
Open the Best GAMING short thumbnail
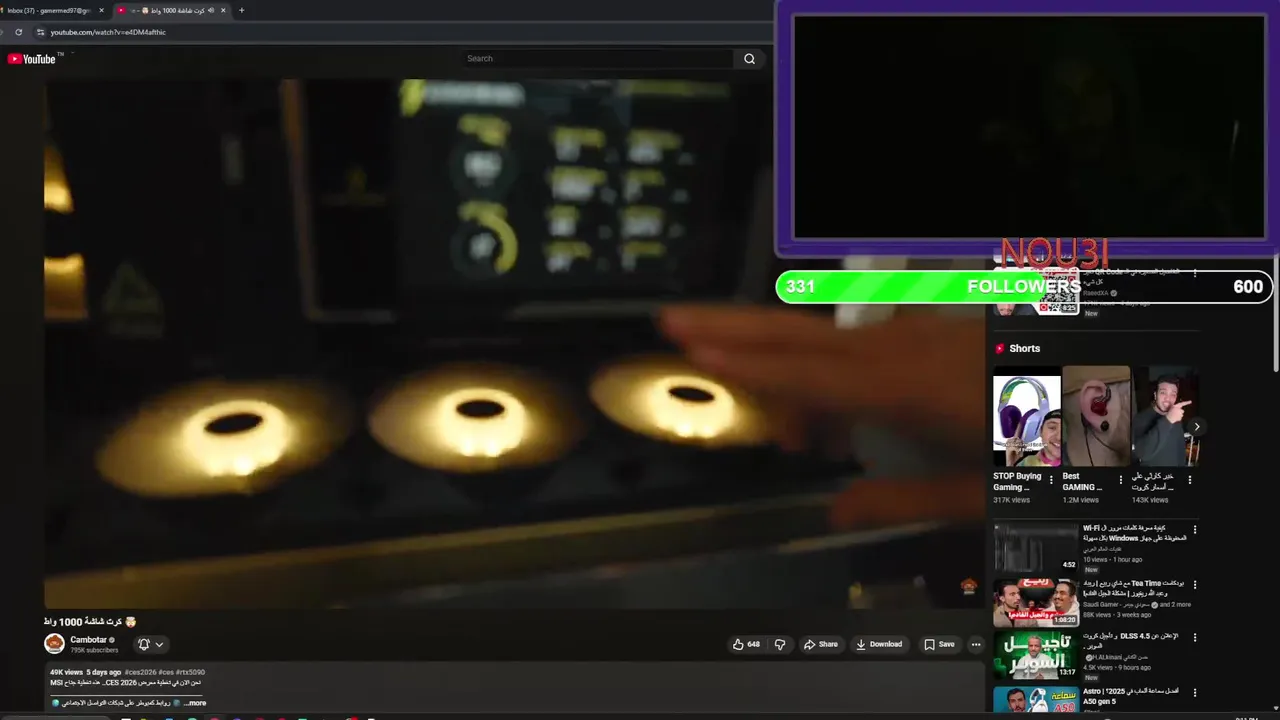1096,416
